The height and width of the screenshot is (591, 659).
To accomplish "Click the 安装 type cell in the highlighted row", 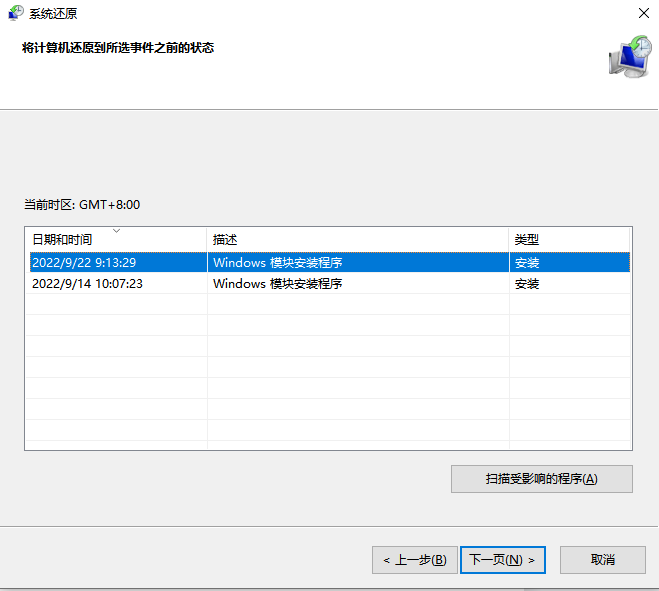I will pos(527,262).
